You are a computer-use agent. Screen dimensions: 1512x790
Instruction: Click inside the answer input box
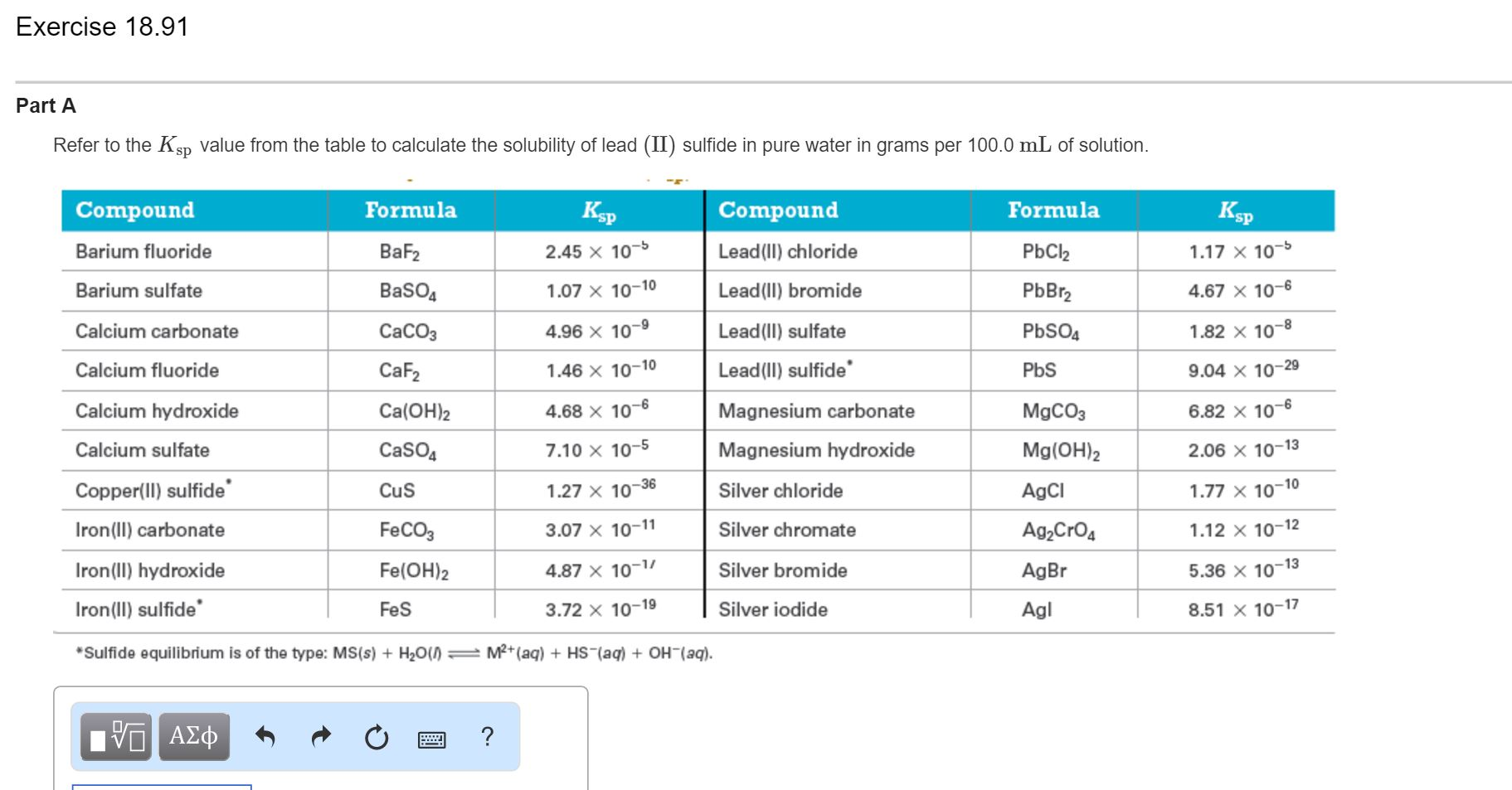click(162, 786)
